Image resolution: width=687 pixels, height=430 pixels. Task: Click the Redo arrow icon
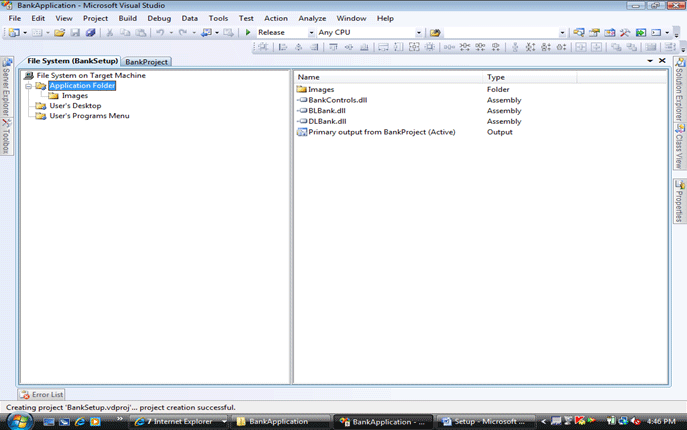(183, 32)
